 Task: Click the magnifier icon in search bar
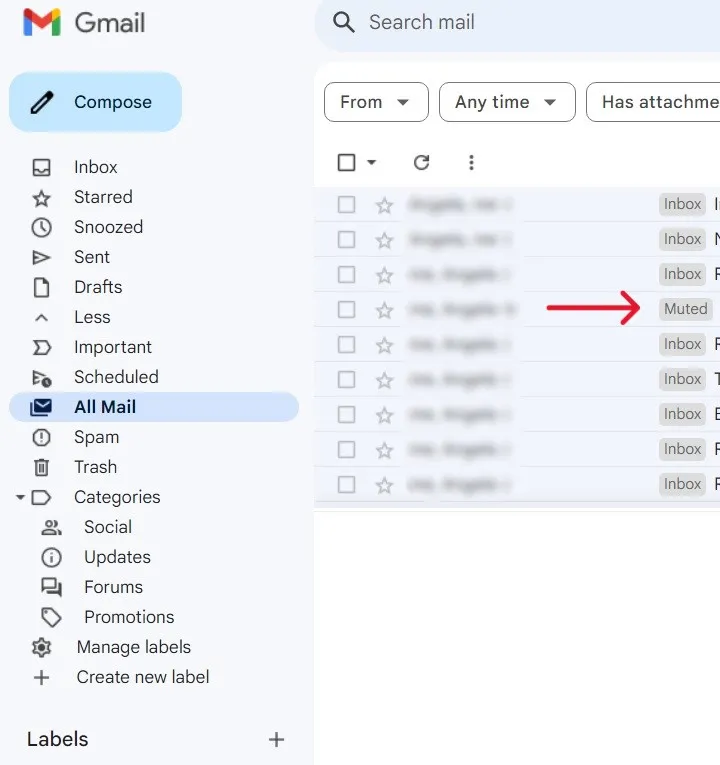click(x=344, y=23)
